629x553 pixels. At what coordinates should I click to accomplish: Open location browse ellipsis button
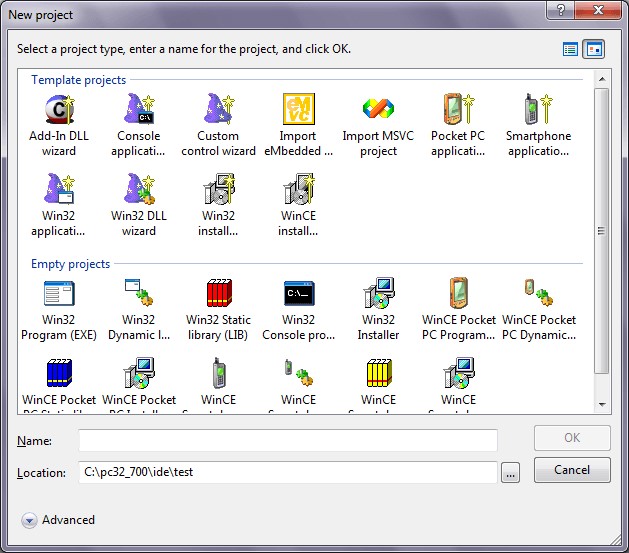click(x=511, y=473)
